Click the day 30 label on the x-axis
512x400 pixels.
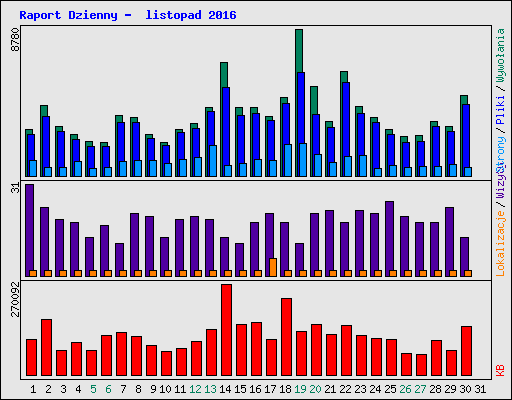(465, 389)
